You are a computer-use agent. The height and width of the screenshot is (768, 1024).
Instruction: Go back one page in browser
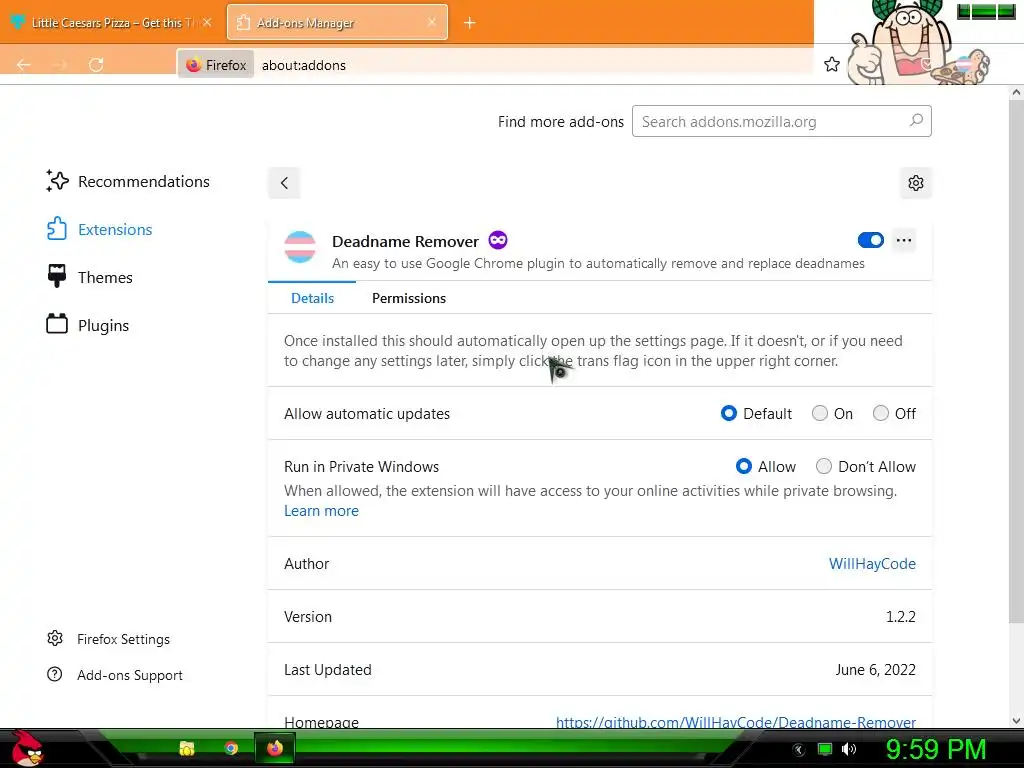coord(24,64)
